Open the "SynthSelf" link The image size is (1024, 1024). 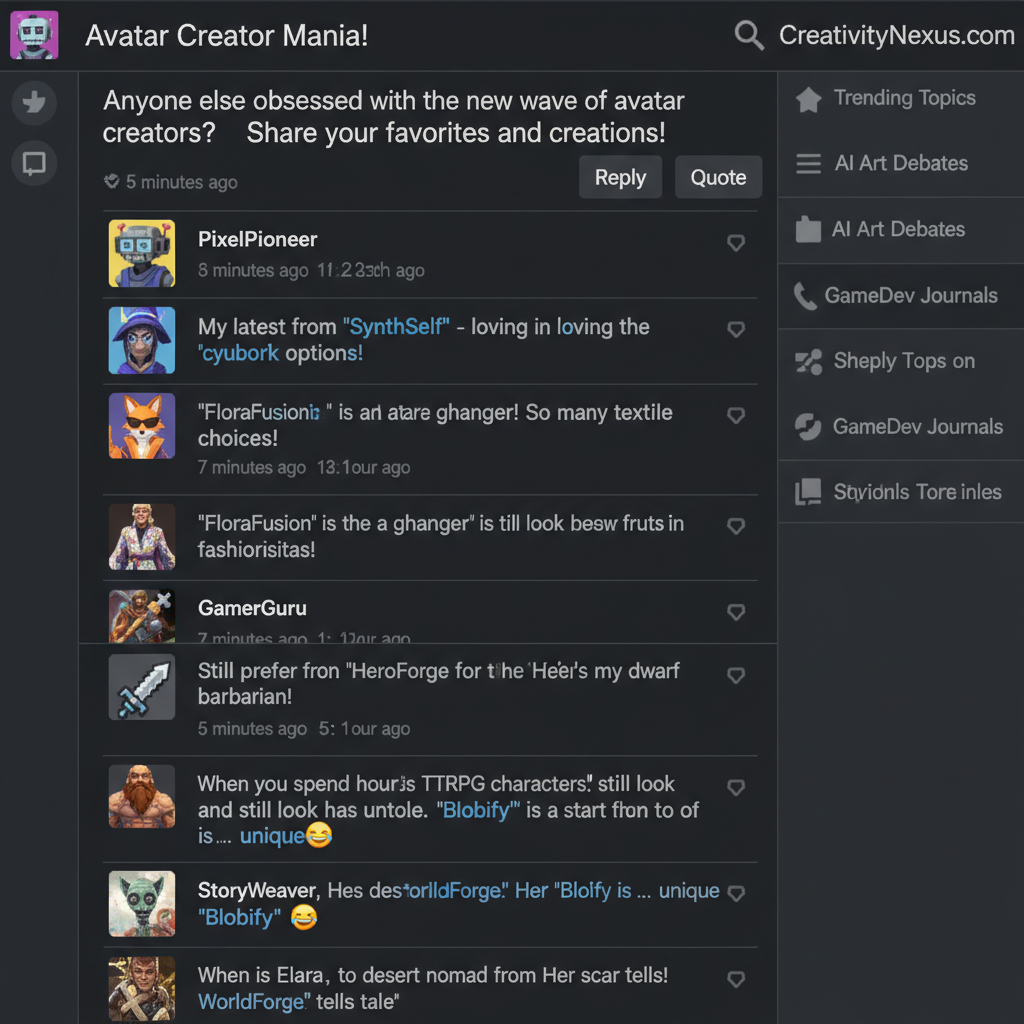coord(396,327)
